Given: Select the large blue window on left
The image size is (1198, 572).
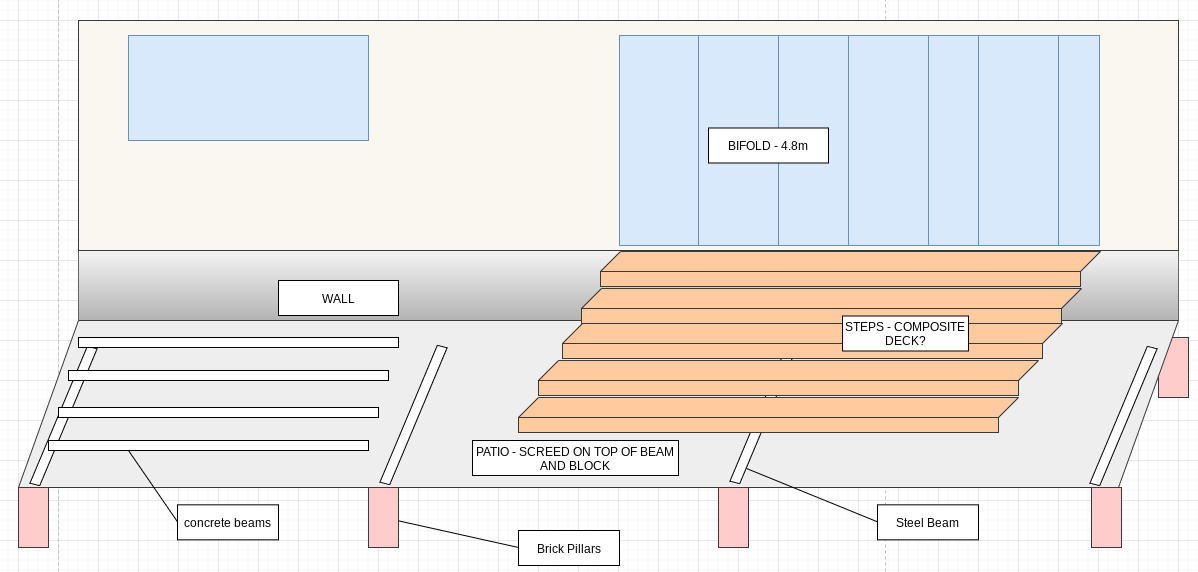Looking at the screenshot, I should (248, 88).
